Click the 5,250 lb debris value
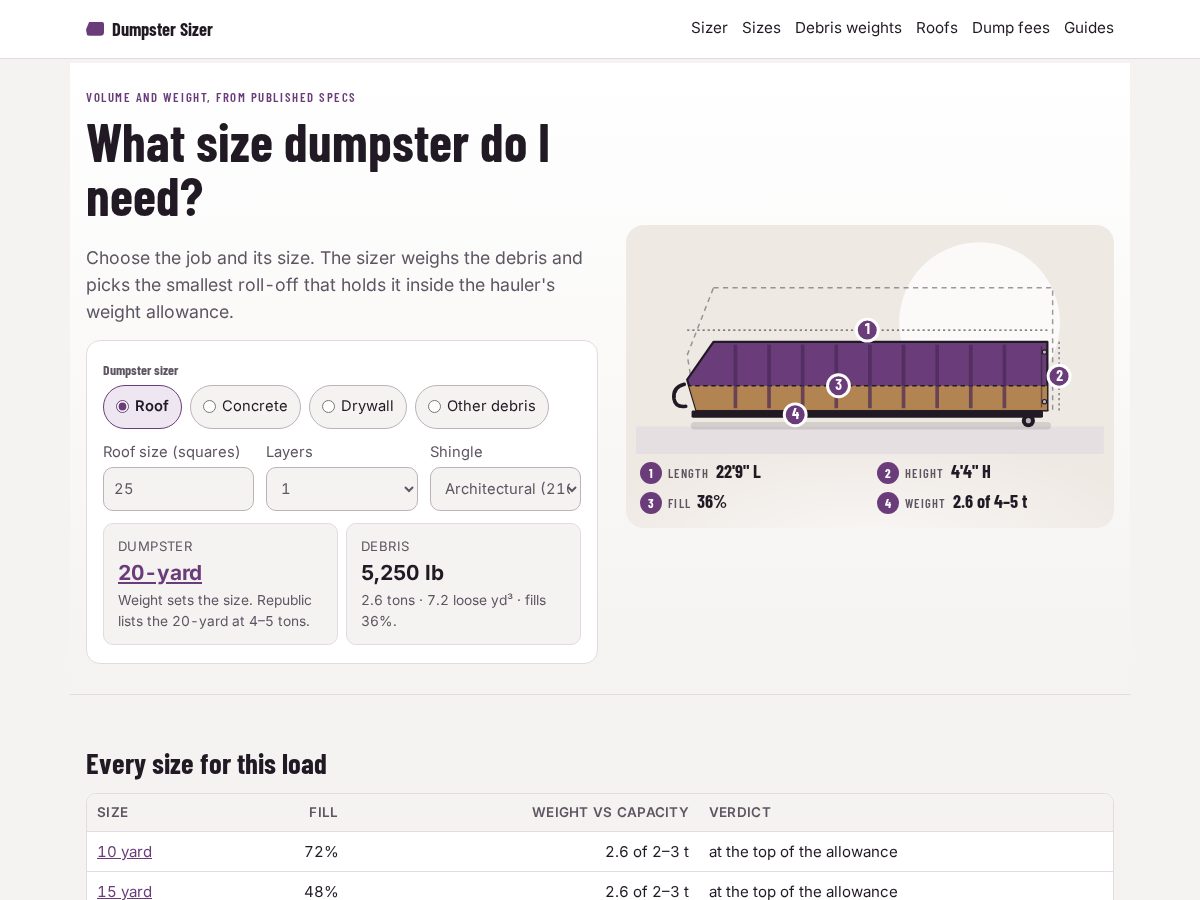 point(402,573)
